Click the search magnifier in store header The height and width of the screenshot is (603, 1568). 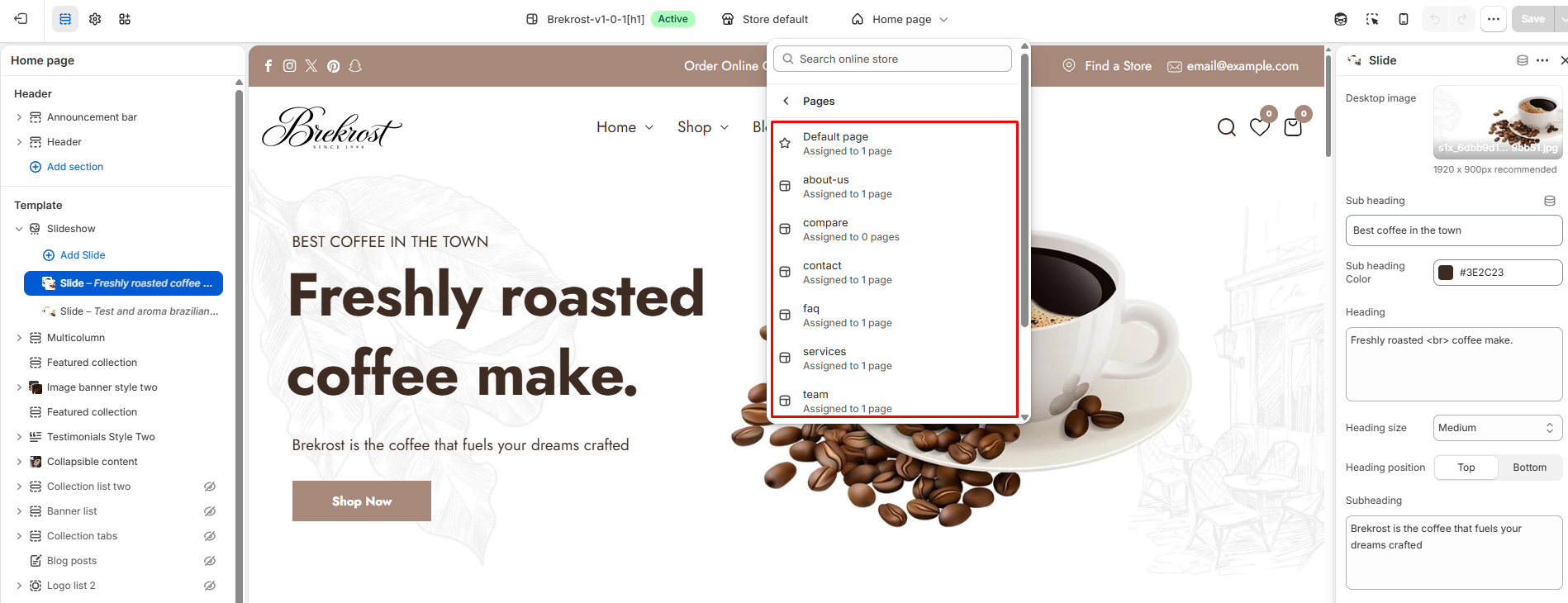[1227, 127]
